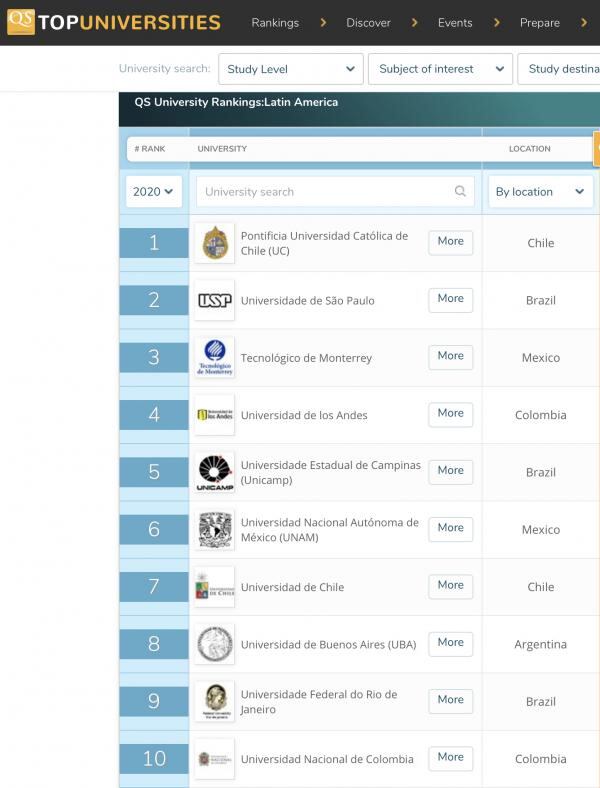Click the QS TopUniversities logo
Viewport: 600px width, 788px height.
coord(114,22)
